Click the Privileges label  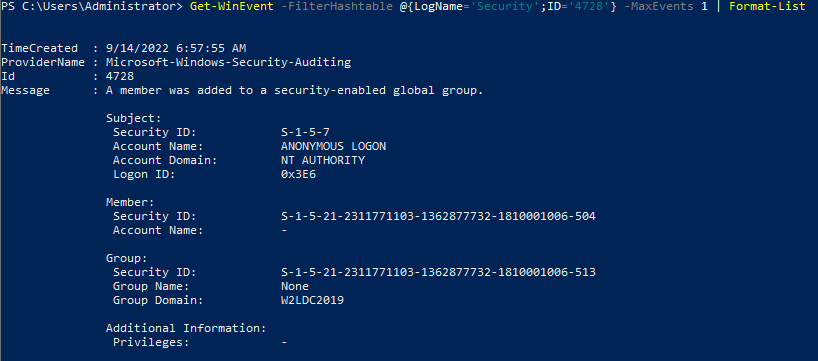(151, 342)
